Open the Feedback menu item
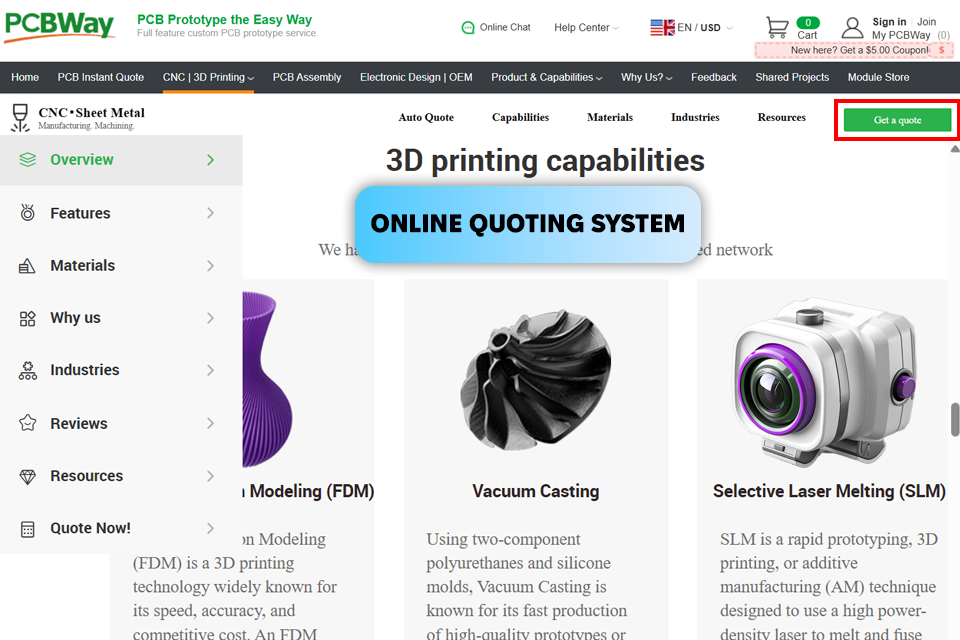 (x=714, y=77)
